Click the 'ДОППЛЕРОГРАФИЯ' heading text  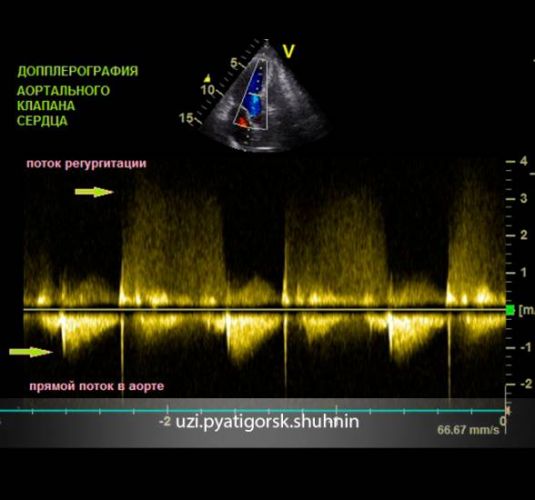[x=78, y=71]
